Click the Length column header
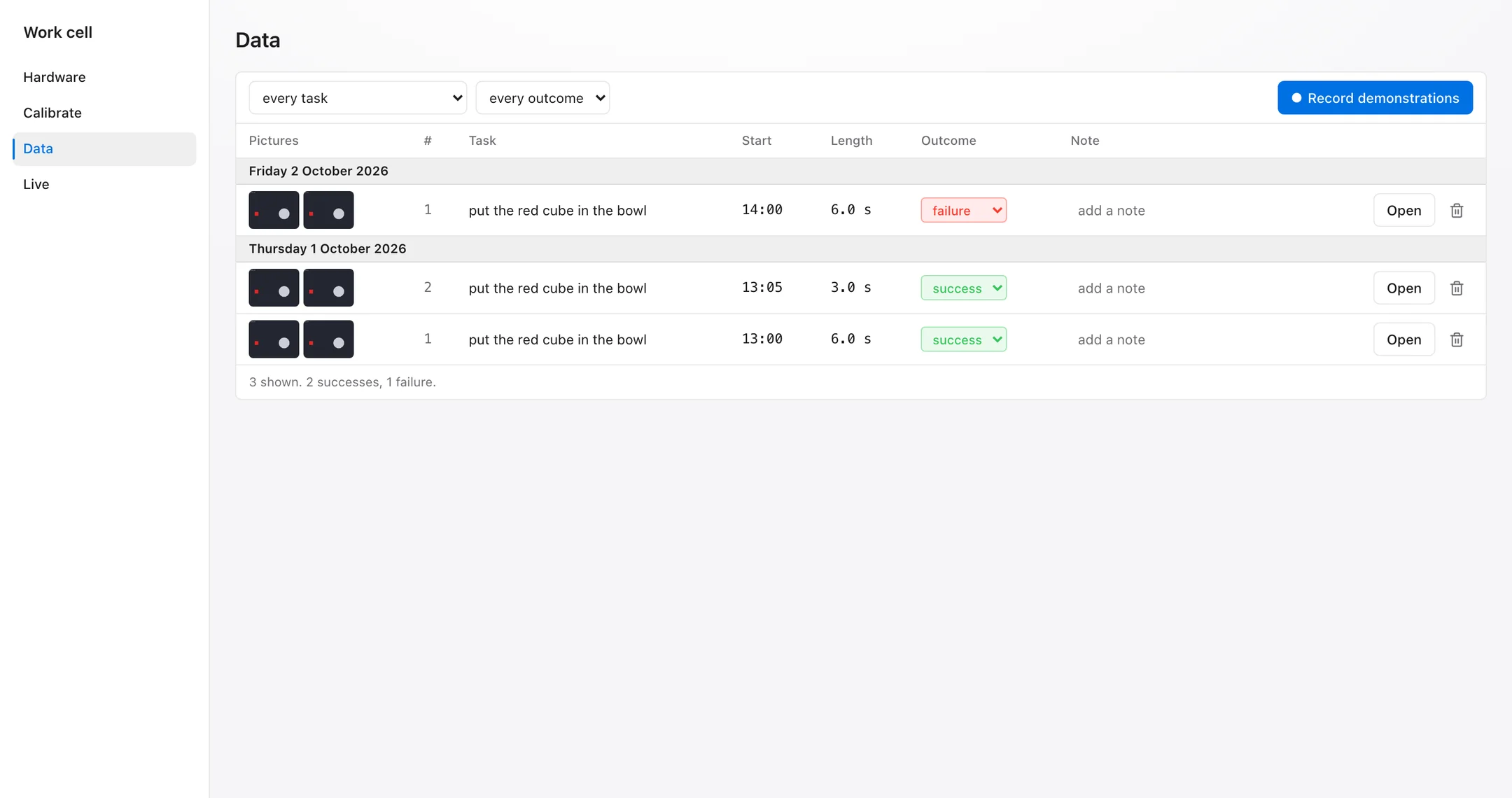The height and width of the screenshot is (798, 1512). pos(851,141)
